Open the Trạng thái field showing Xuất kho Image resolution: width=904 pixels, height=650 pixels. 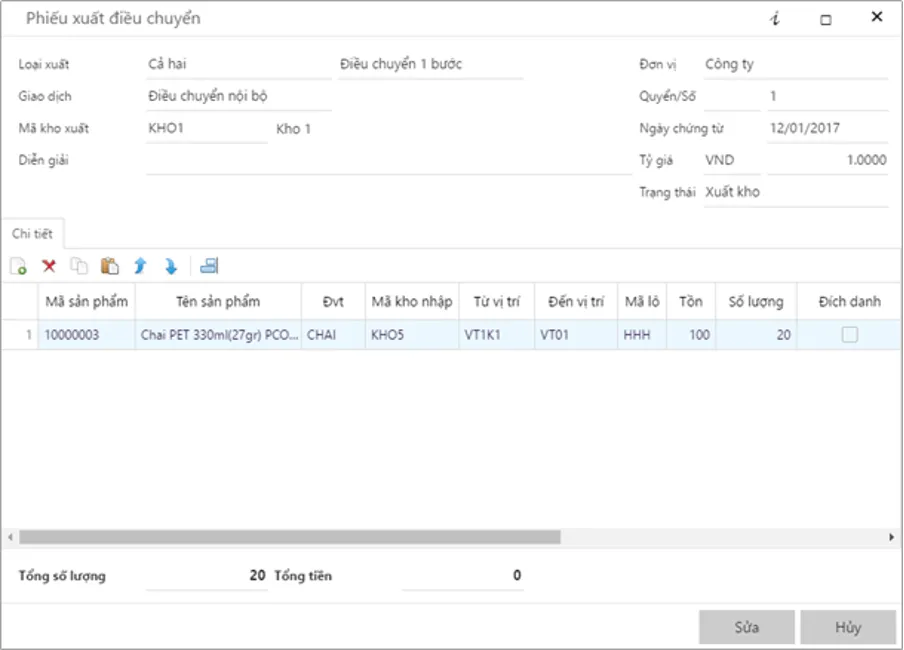click(x=795, y=192)
